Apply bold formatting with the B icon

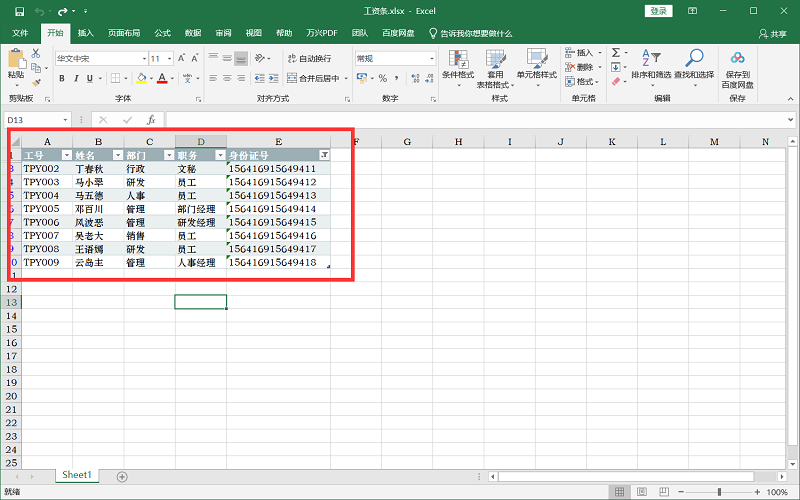point(62,78)
